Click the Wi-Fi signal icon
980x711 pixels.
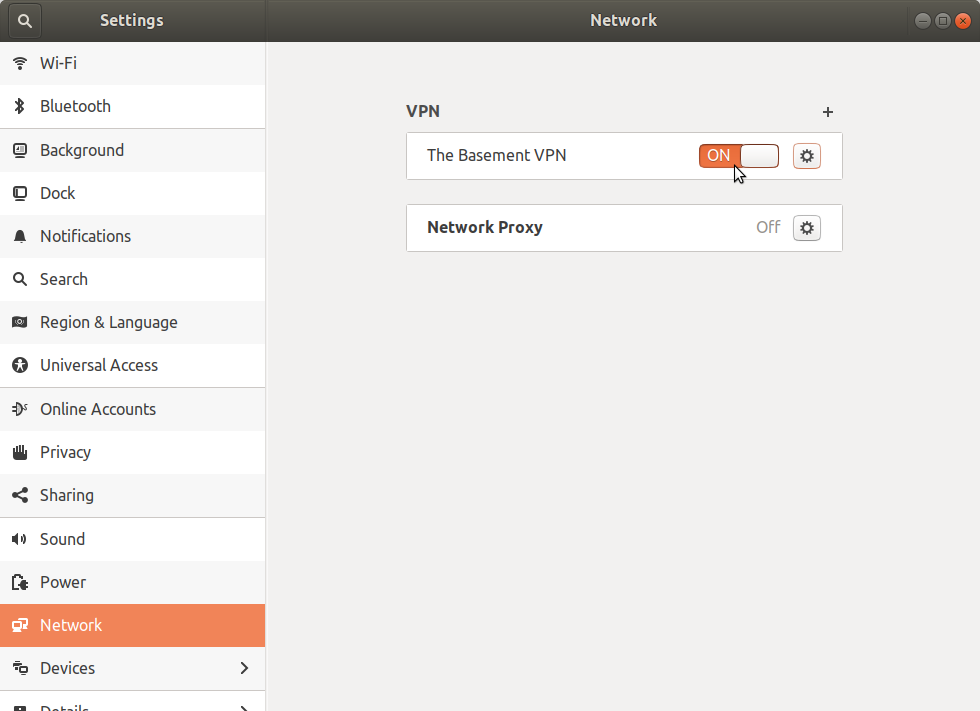click(x=19, y=63)
